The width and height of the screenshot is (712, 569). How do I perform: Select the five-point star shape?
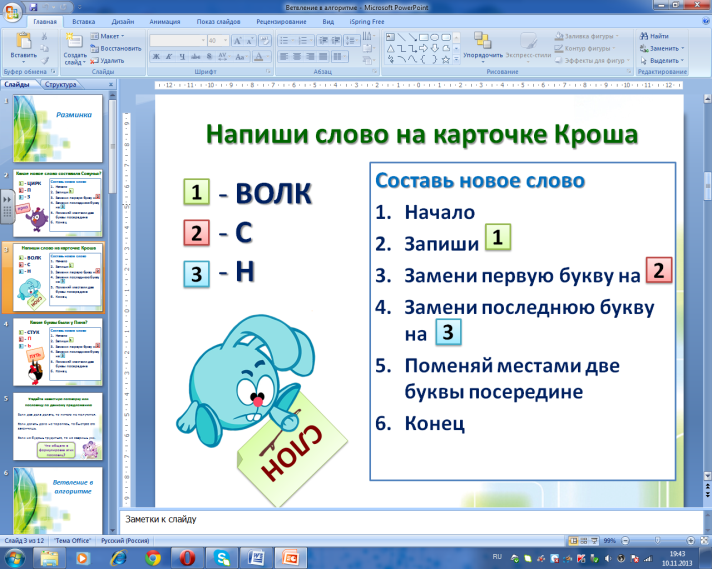445,59
